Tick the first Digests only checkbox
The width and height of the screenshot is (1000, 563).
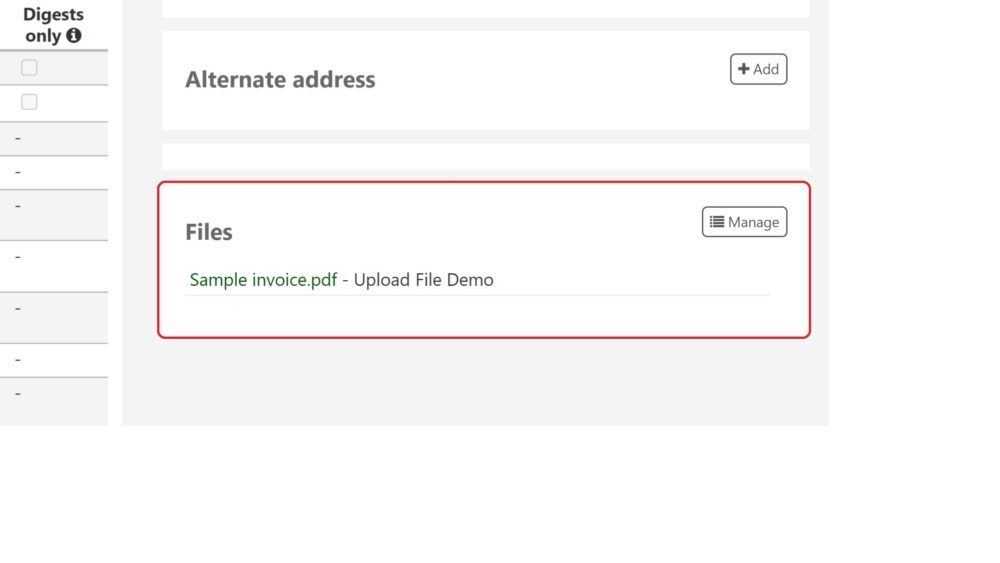(29, 68)
